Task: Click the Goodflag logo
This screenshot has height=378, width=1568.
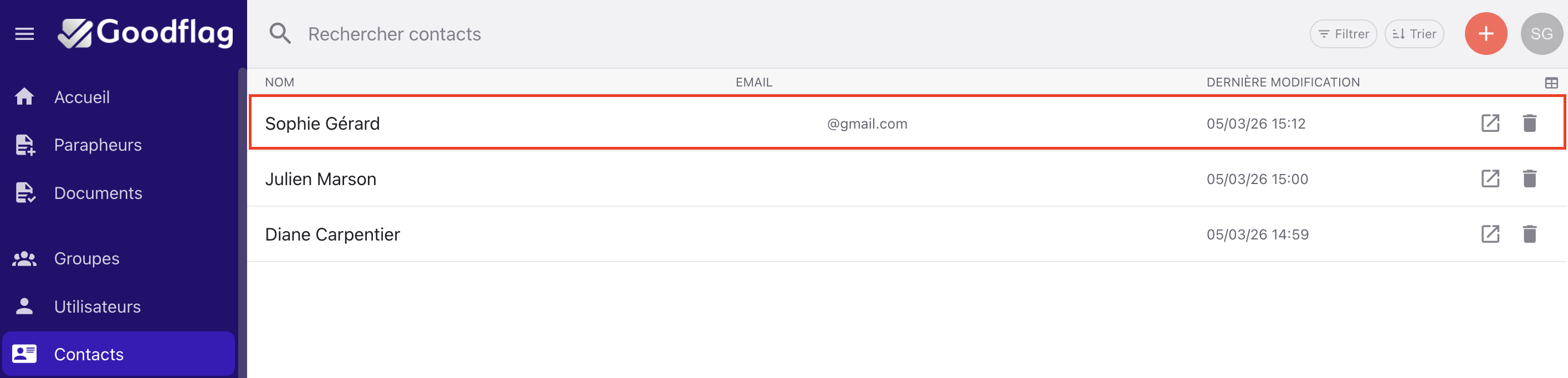Action: pos(146,33)
